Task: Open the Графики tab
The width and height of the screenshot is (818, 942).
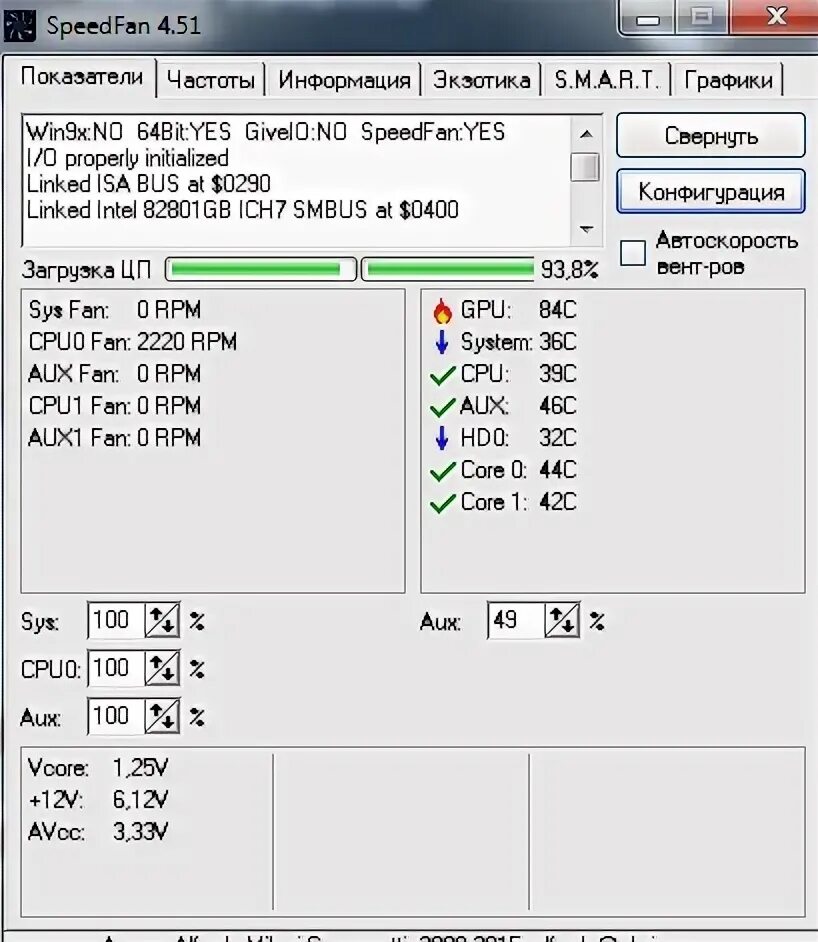Action: (728, 80)
